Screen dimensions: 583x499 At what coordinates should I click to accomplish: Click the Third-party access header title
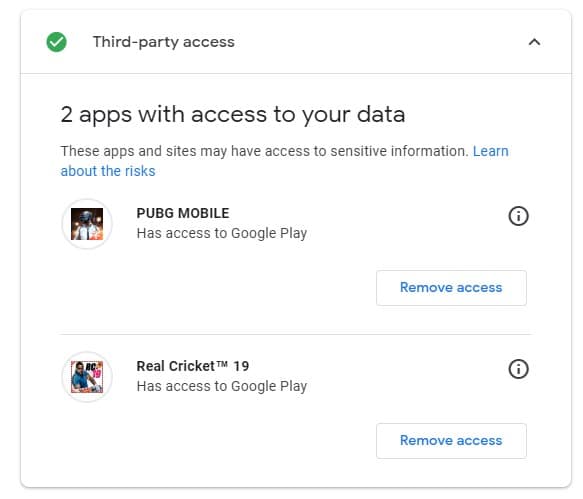(164, 42)
